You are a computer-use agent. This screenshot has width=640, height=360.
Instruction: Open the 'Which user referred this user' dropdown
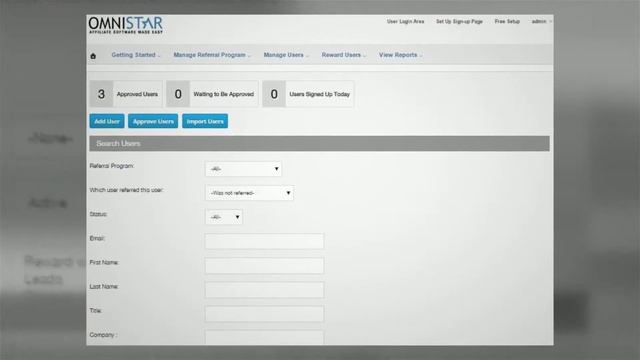pyautogui.click(x=249, y=193)
